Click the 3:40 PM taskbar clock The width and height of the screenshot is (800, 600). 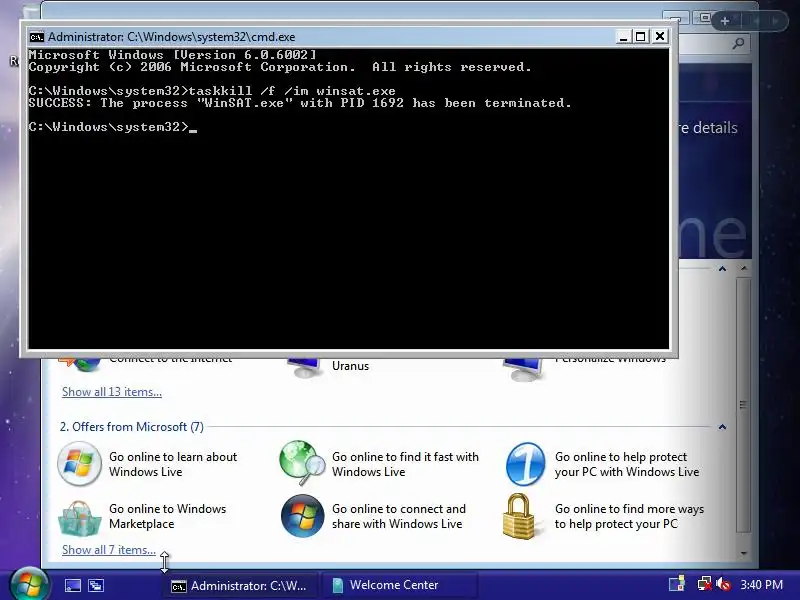[x=761, y=585]
